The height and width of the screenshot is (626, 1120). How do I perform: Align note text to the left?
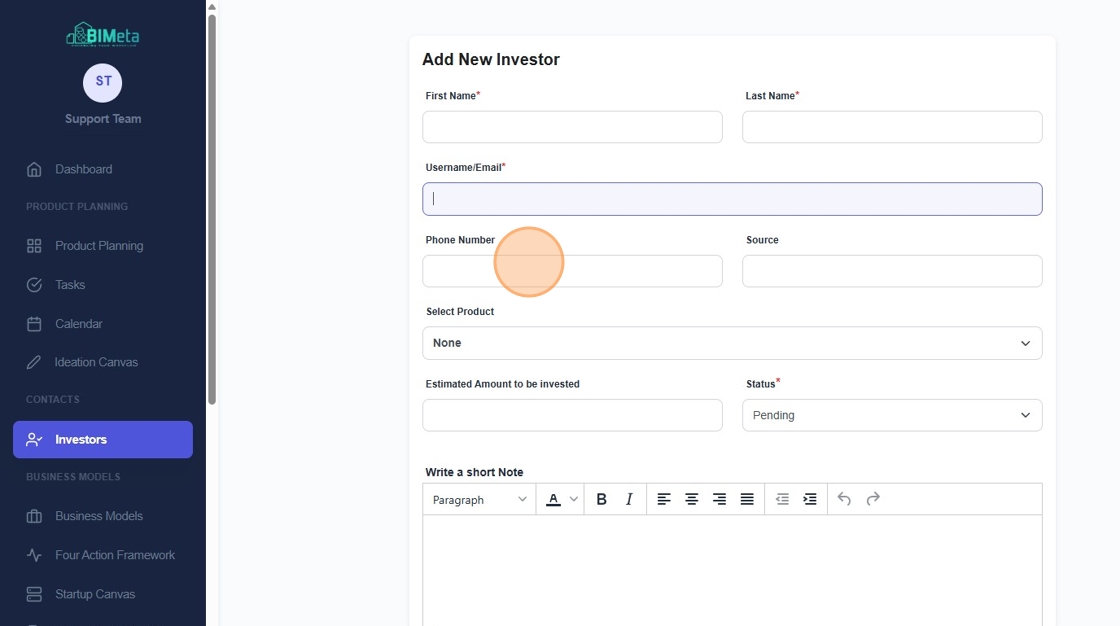pos(664,500)
